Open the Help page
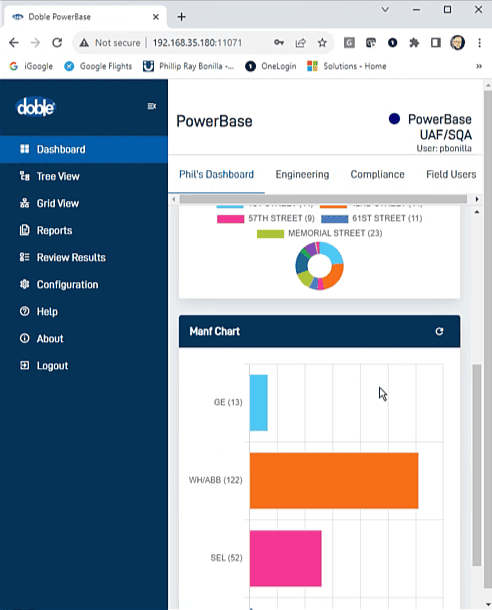The height and width of the screenshot is (610, 492). tap(84, 312)
